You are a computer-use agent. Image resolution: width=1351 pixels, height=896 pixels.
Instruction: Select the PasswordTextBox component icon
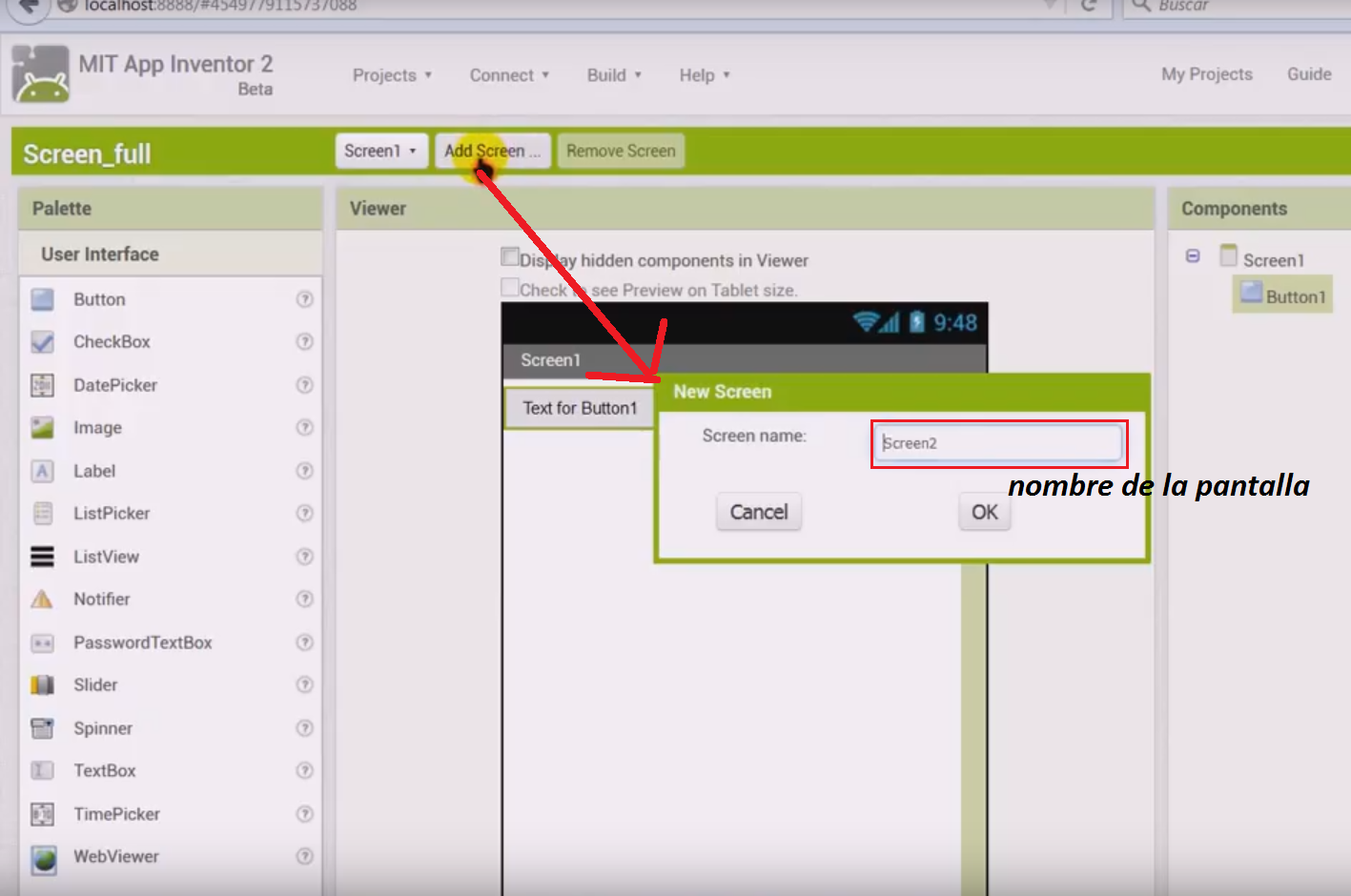pos(43,642)
